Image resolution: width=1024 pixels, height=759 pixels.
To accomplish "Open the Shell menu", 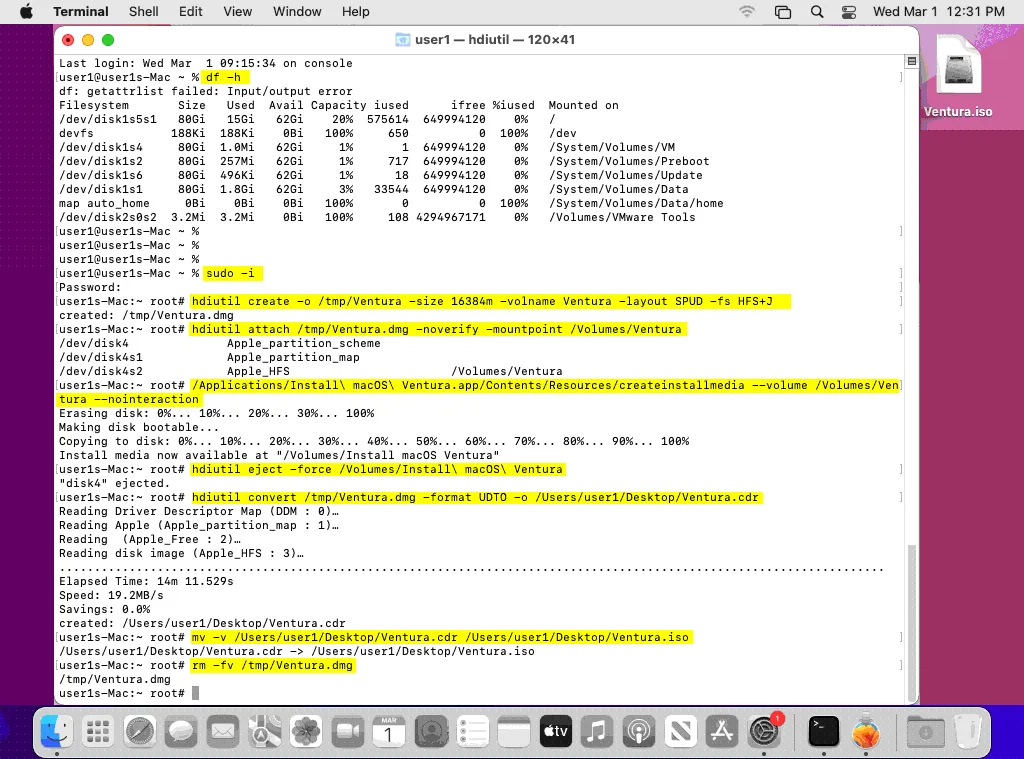I will (144, 12).
